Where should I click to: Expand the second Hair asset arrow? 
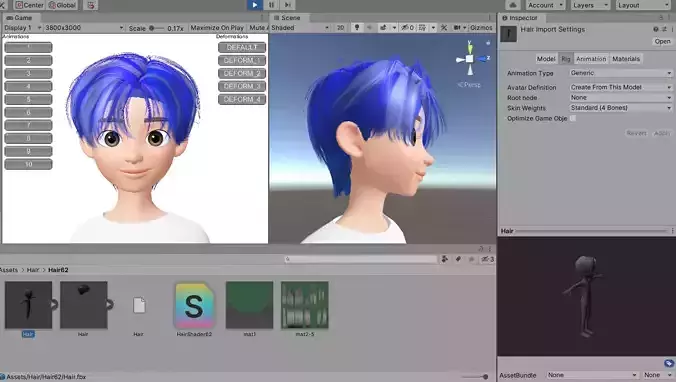pos(110,304)
